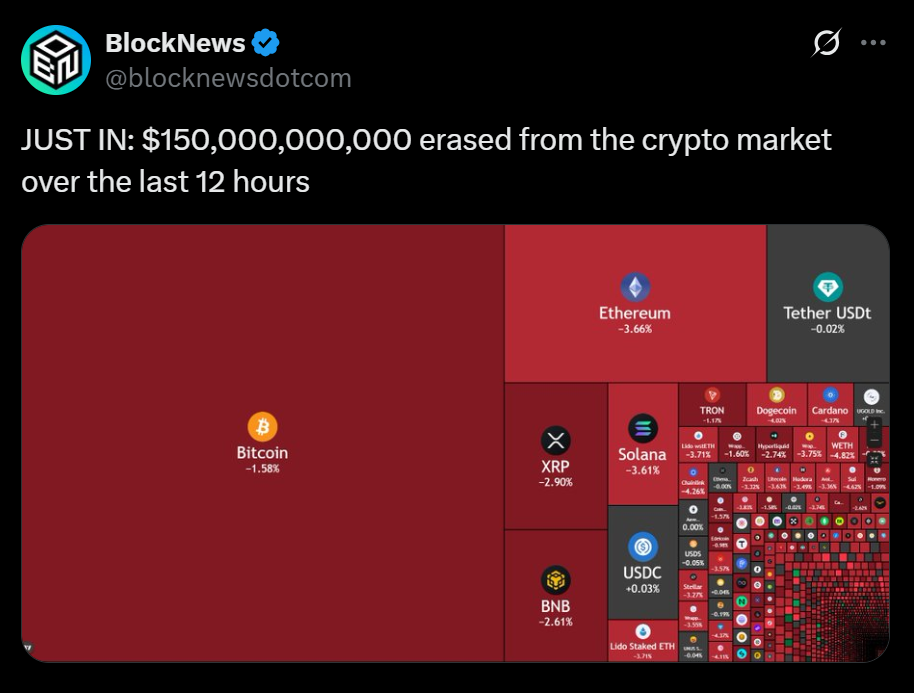Click the XRP logo icon
This screenshot has width=914, height=693.
pyautogui.click(x=555, y=440)
